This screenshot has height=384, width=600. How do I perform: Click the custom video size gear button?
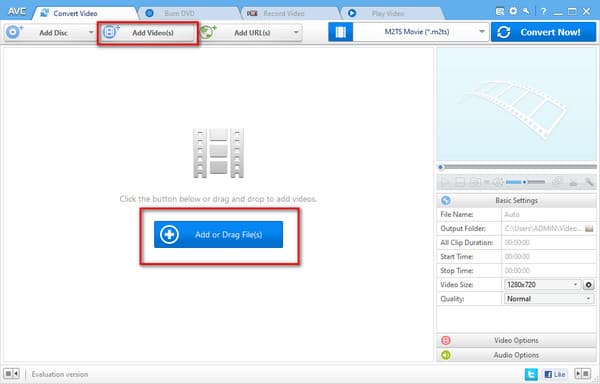(589, 285)
